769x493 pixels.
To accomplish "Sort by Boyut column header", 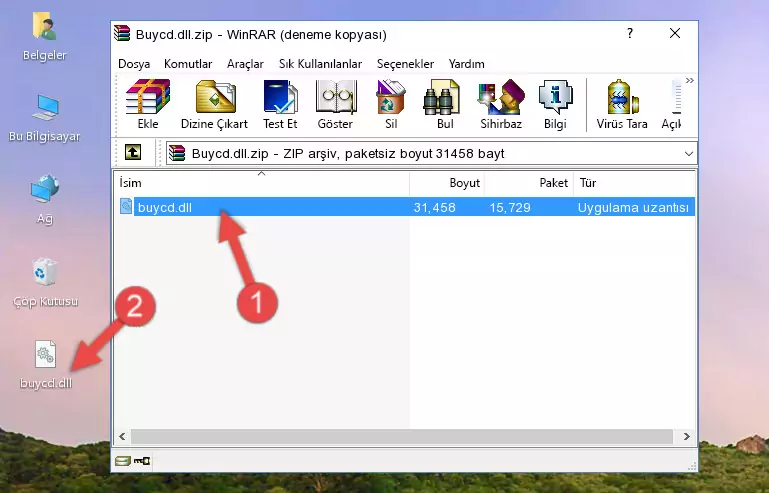I will [x=447, y=183].
